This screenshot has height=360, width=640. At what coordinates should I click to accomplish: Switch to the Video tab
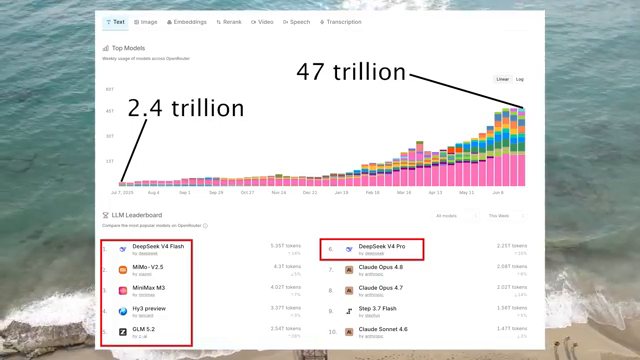pos(262,22)
